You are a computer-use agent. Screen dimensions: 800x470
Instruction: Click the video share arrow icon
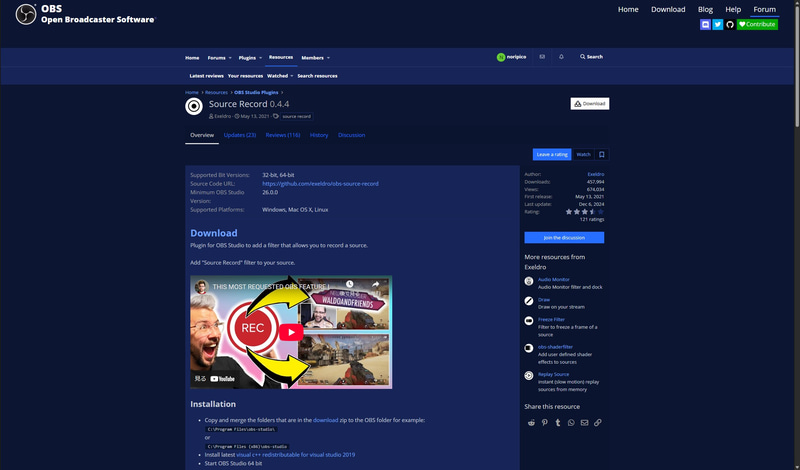(376, 284)
